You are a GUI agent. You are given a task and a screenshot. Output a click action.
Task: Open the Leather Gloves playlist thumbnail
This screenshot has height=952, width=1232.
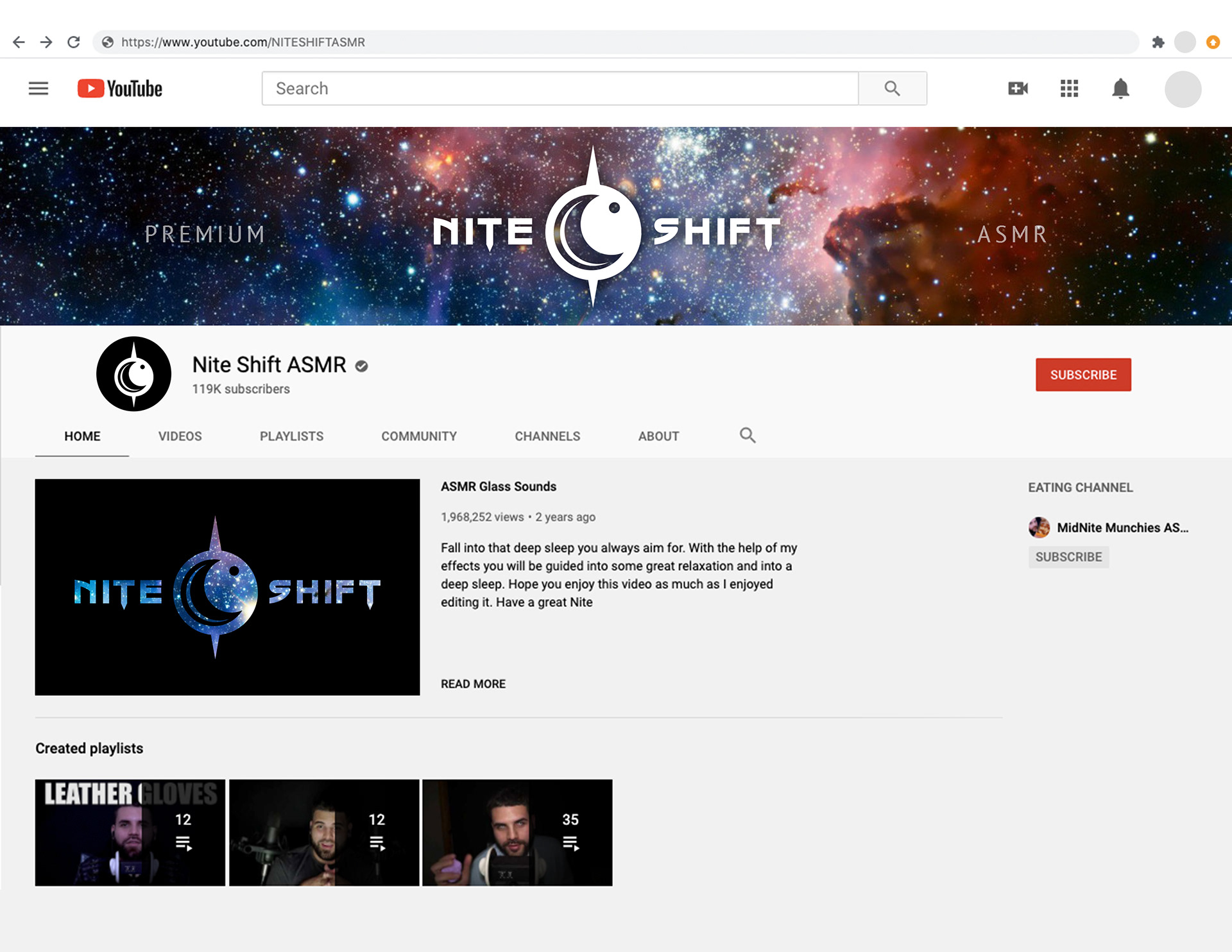tap(130, 833)
